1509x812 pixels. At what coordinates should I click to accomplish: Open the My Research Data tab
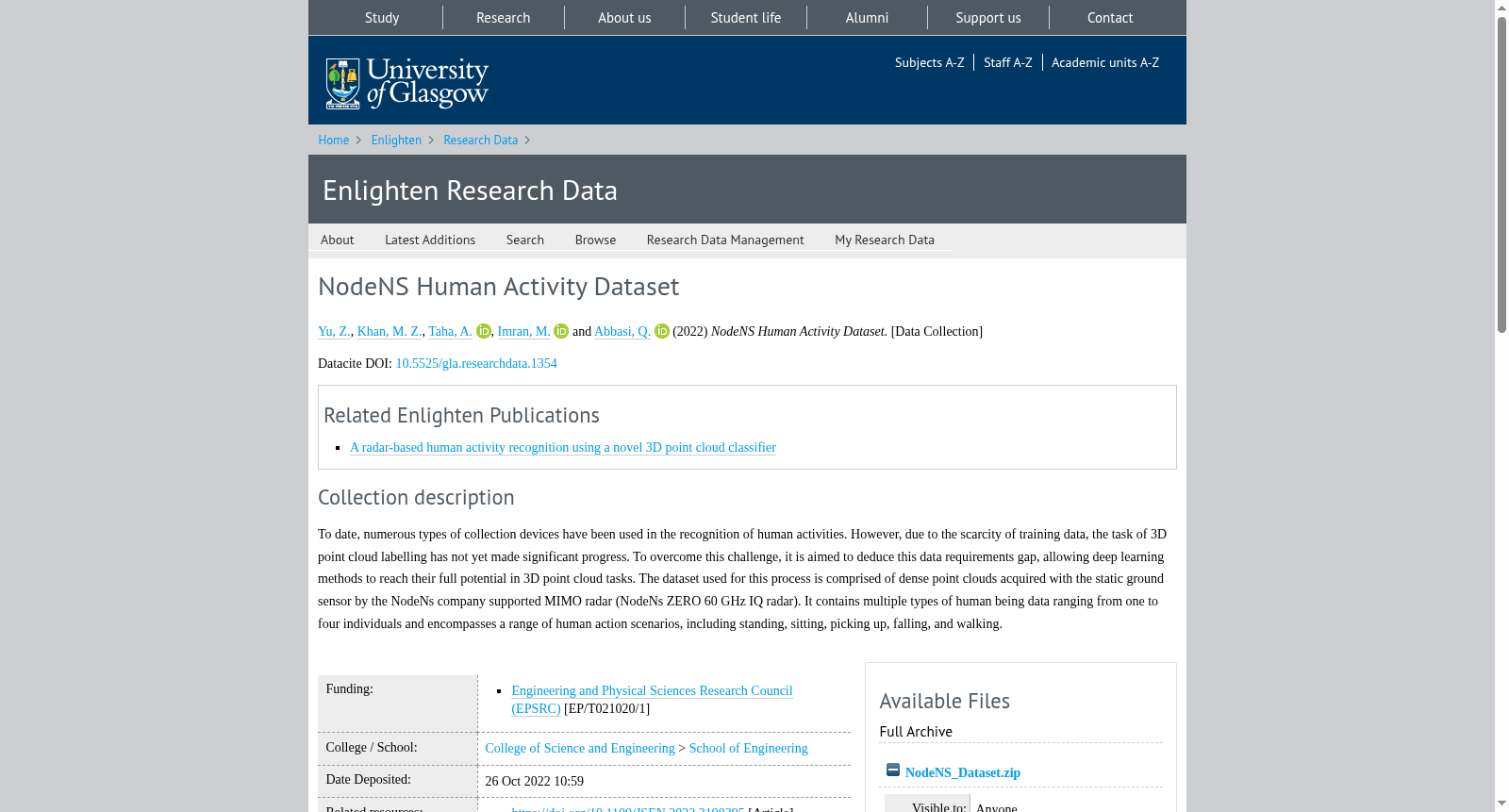click(x=885, y=240)
